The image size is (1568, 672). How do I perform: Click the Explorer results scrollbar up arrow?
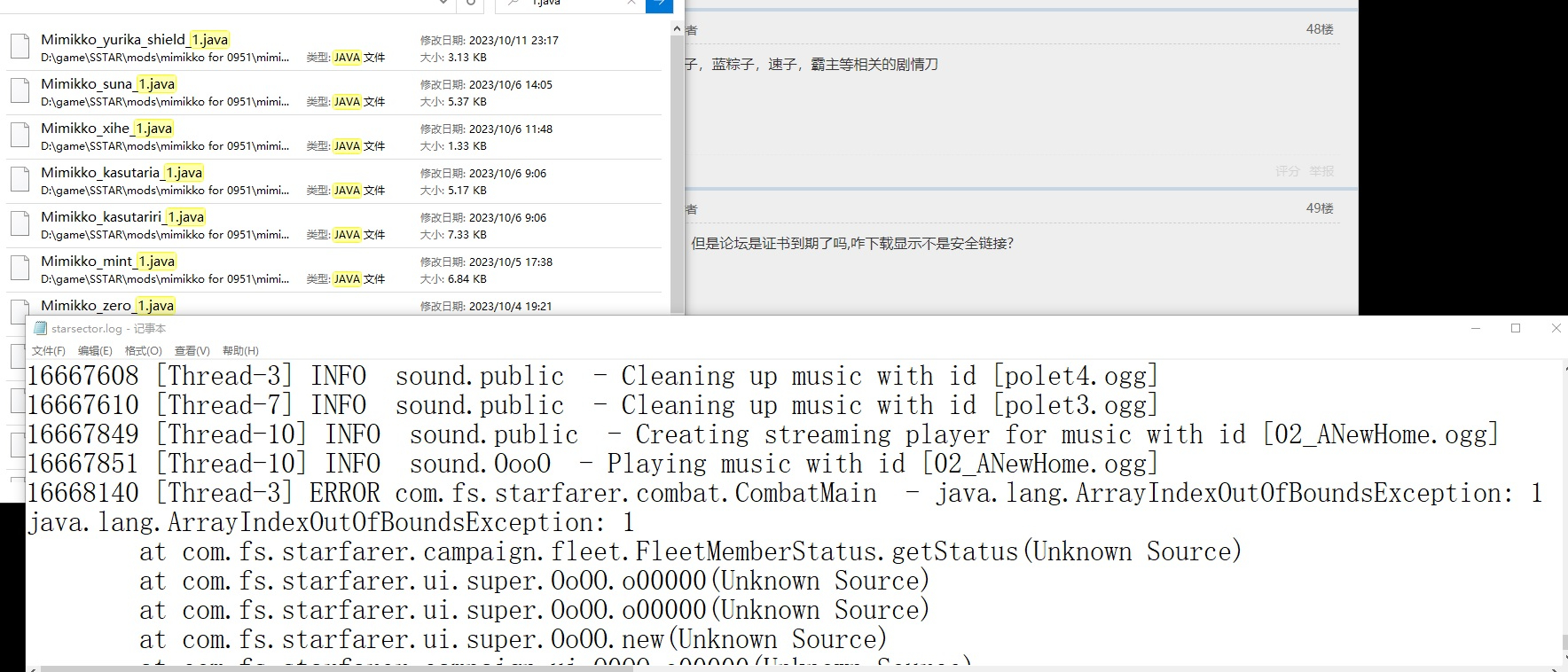coord(678,29)
